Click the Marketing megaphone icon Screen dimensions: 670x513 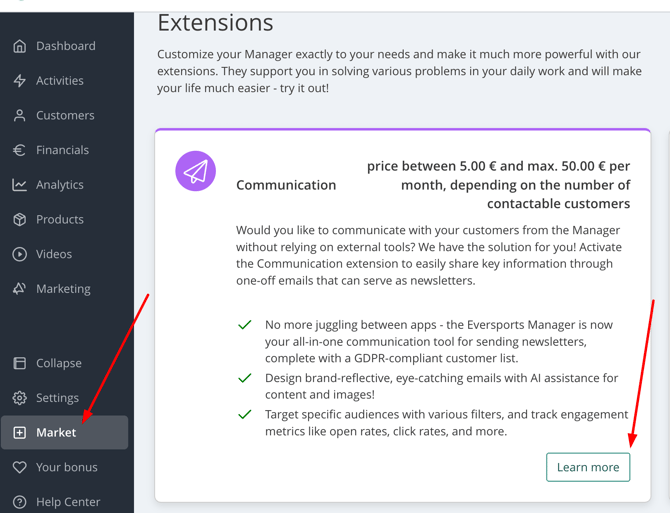coord(20,289)
